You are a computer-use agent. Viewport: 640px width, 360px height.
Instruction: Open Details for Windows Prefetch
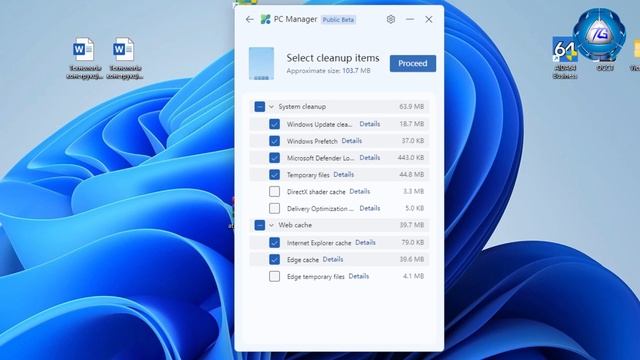(351, 141)
